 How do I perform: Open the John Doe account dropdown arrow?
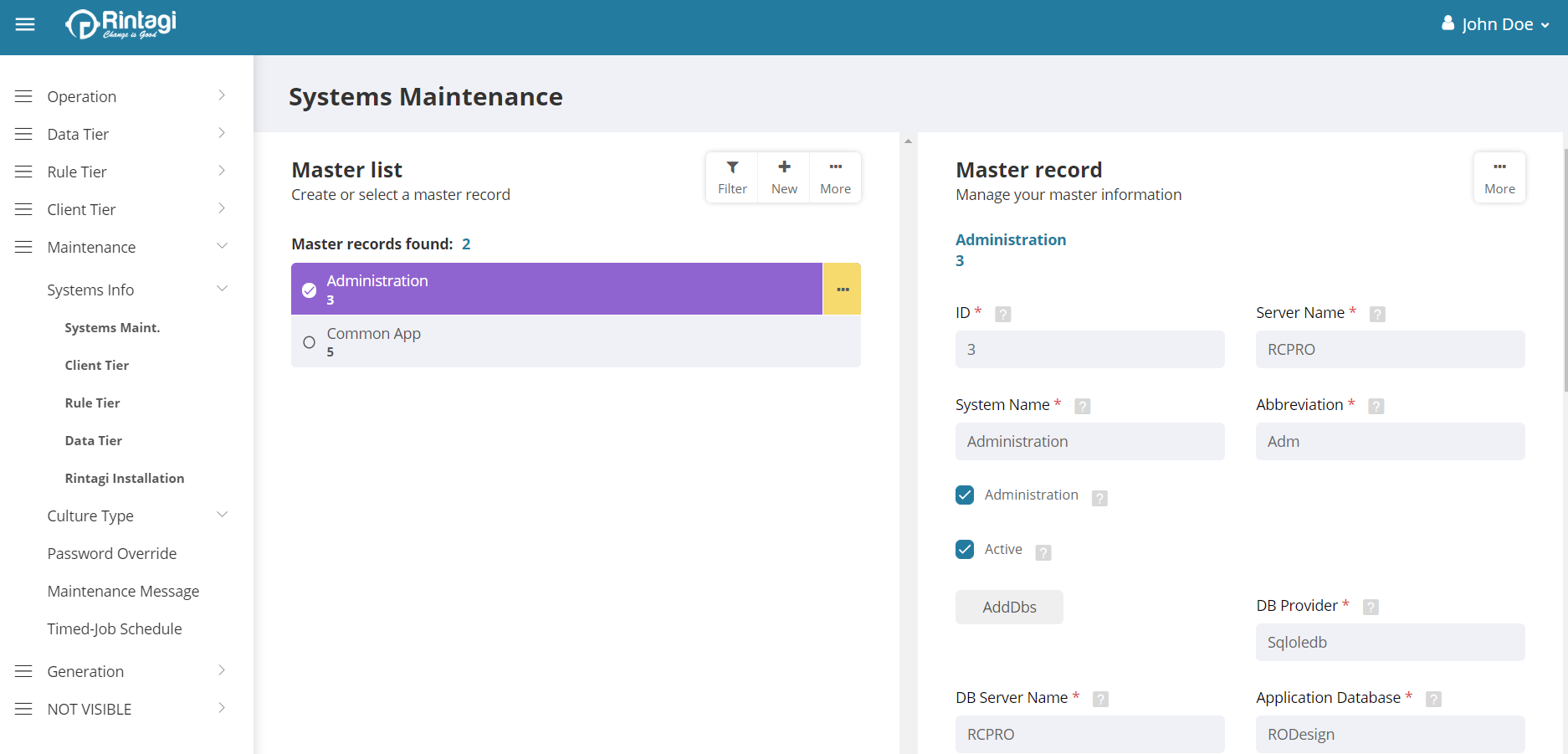(x=1545, y=25)
